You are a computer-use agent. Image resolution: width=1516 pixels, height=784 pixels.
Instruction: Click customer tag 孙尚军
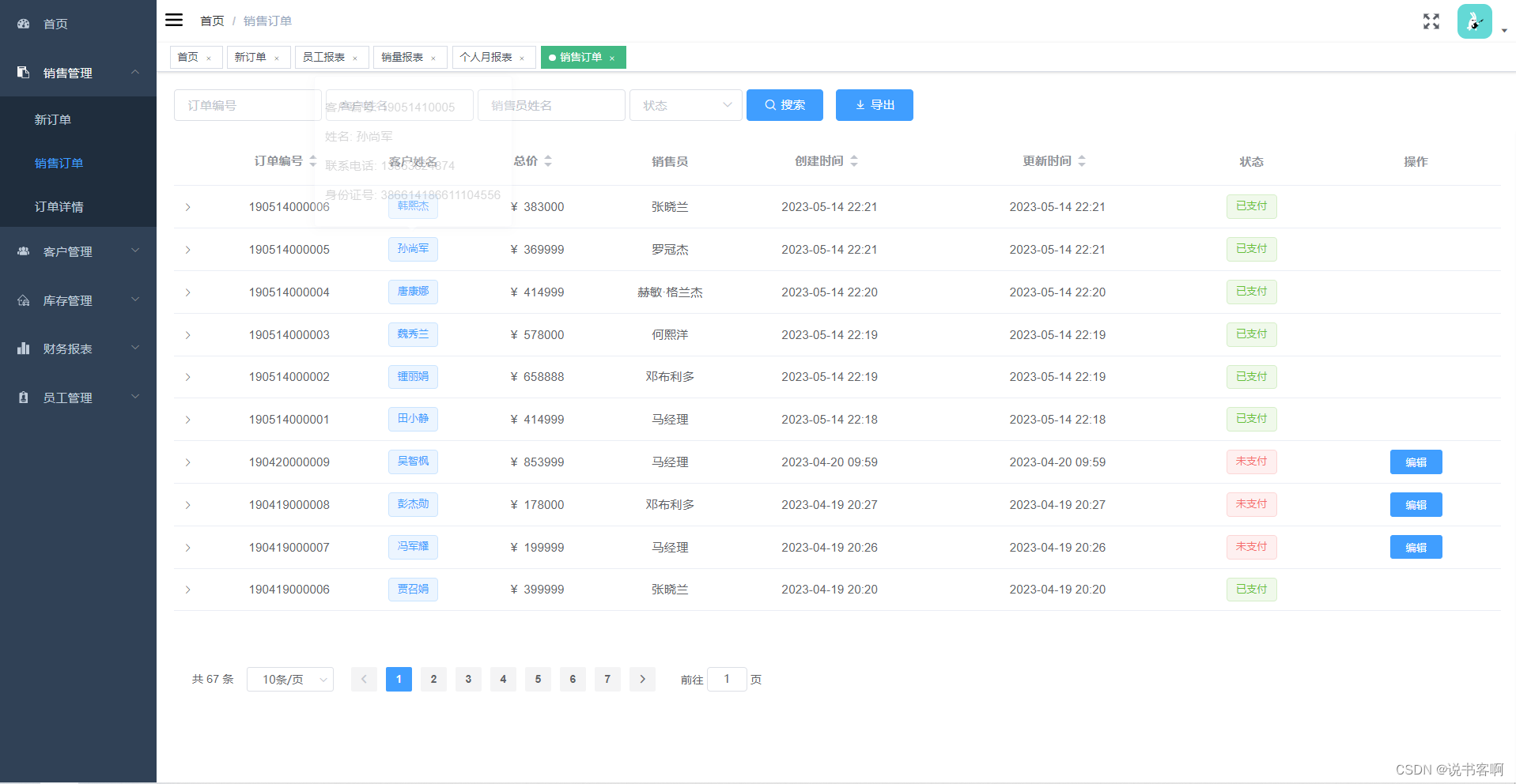tap(413, 249)
